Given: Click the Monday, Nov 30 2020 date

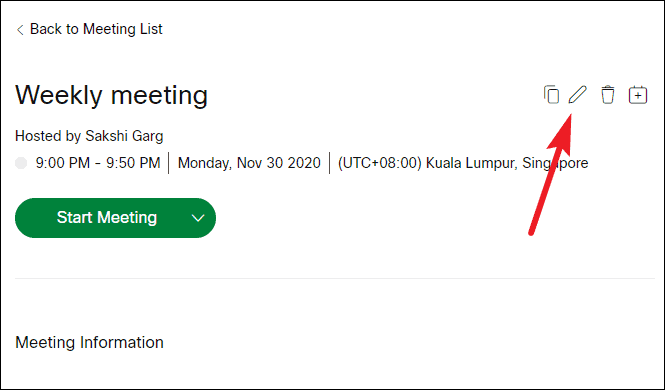Looking at the screenshot, I should pos(249,163).
